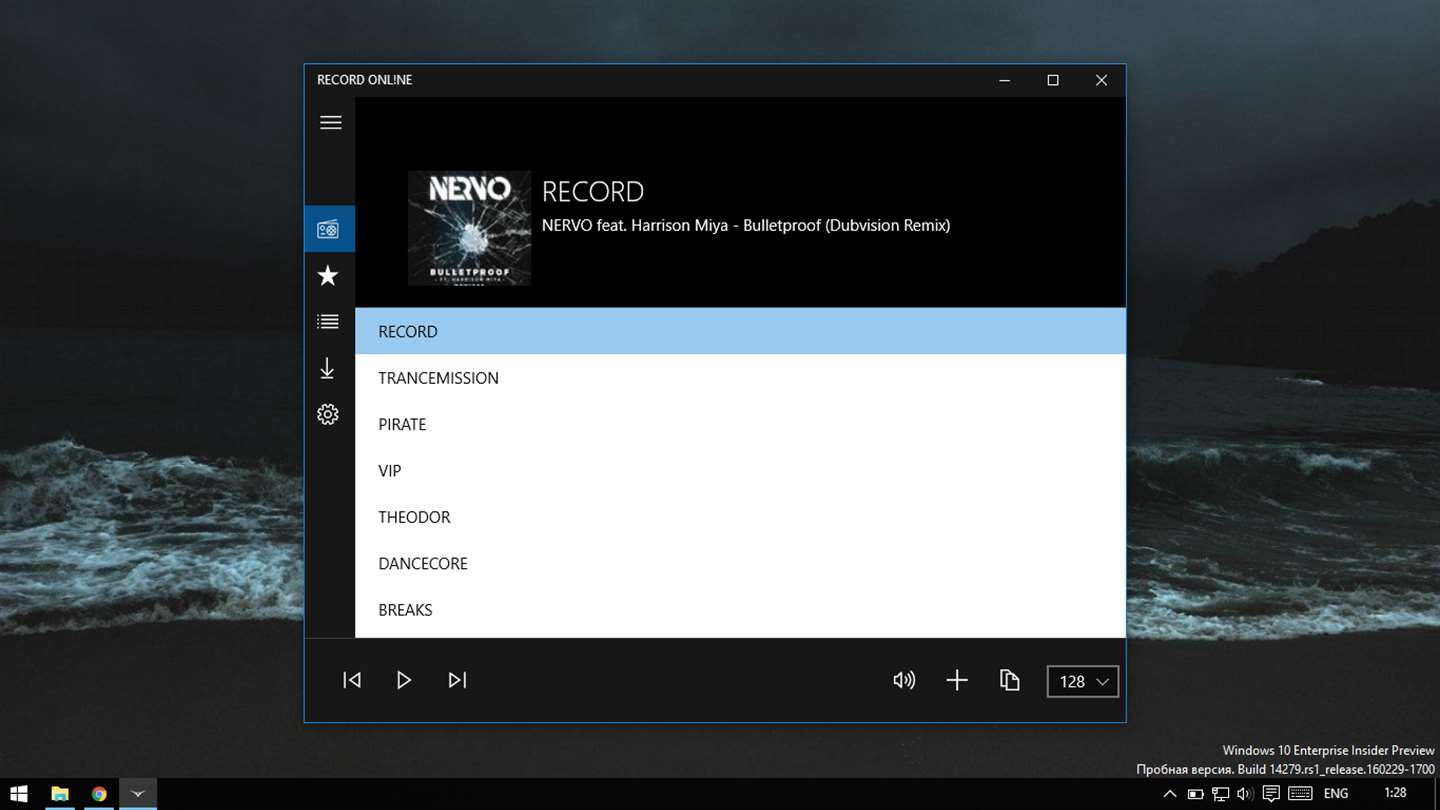The image size is (1440, 810).
Task: Click the ENG input language indicator
Action: tap(1336, 794)
